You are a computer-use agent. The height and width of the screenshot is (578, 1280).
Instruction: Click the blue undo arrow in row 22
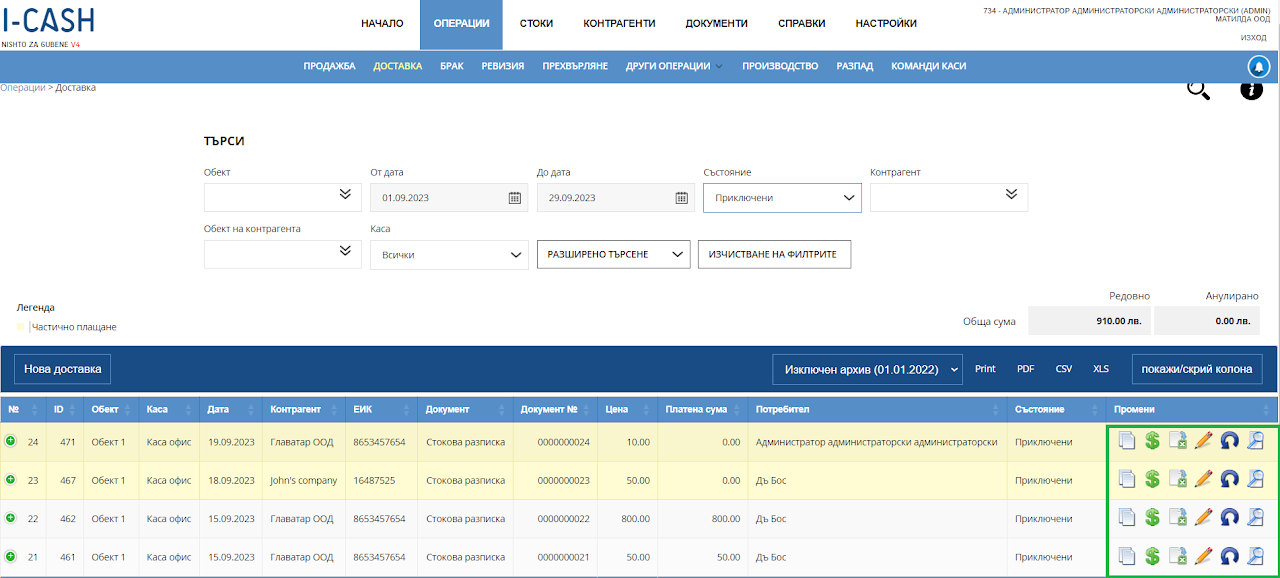pyautogui.click(x=1230, y=518)
